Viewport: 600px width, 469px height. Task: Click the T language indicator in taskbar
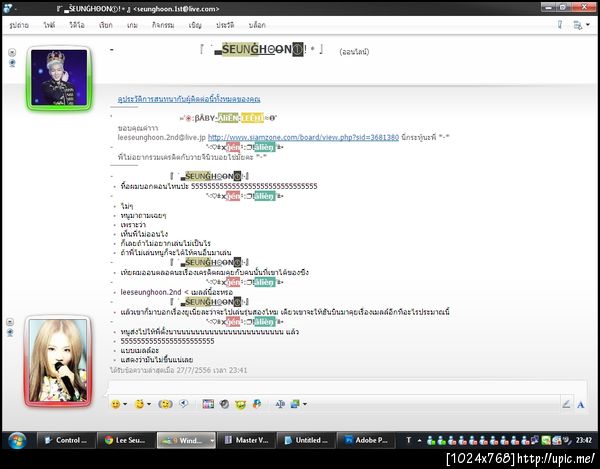pos(408,440)
